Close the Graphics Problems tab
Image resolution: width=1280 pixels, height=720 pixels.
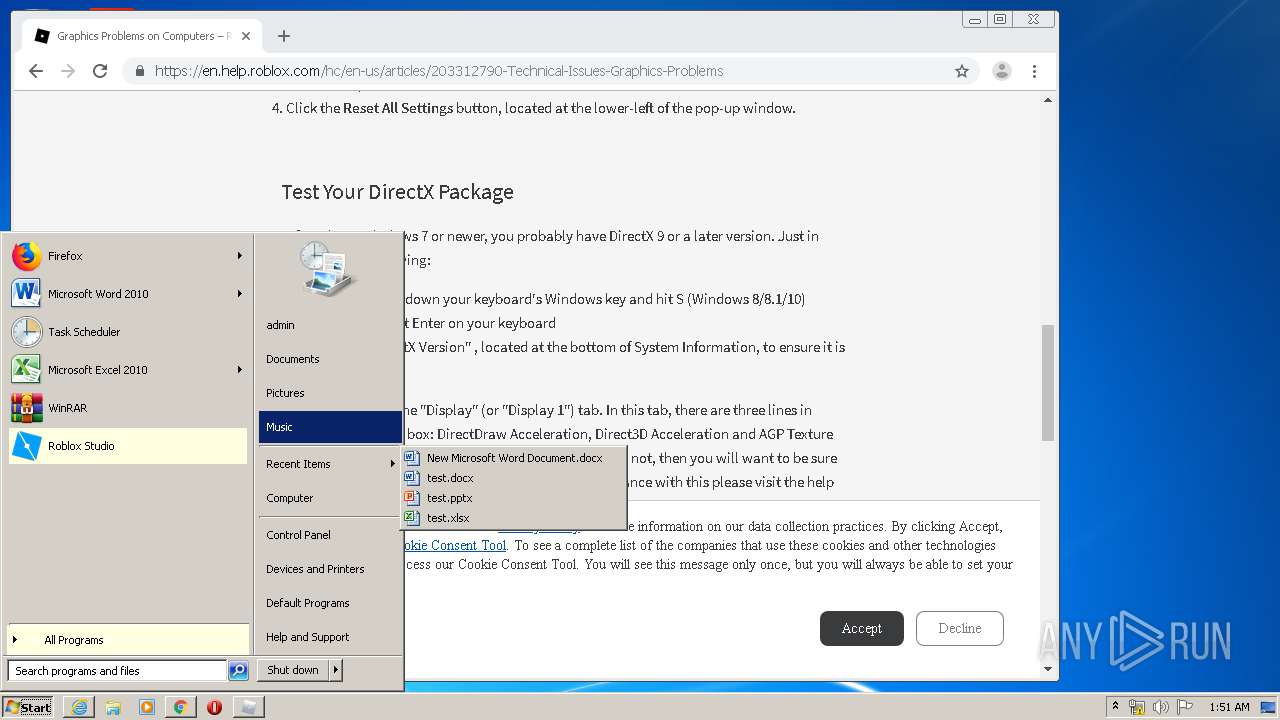246,36
